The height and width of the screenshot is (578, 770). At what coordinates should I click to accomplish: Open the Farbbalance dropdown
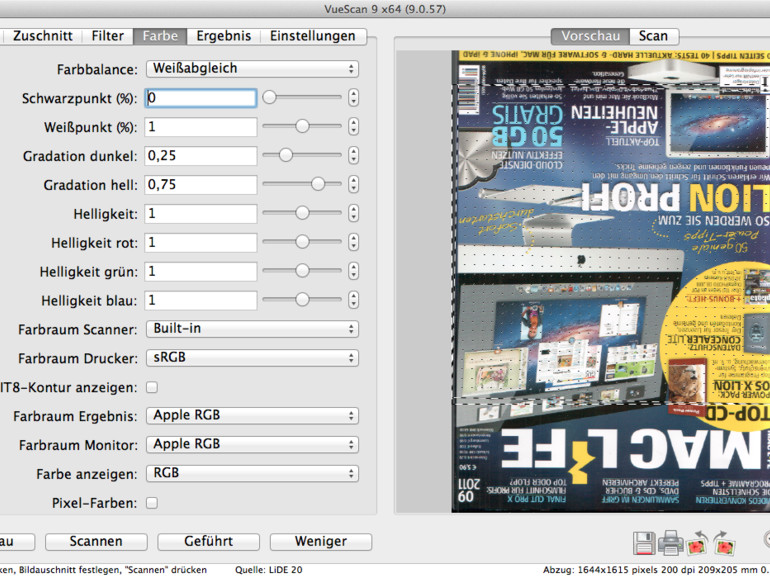pos(252,69)
